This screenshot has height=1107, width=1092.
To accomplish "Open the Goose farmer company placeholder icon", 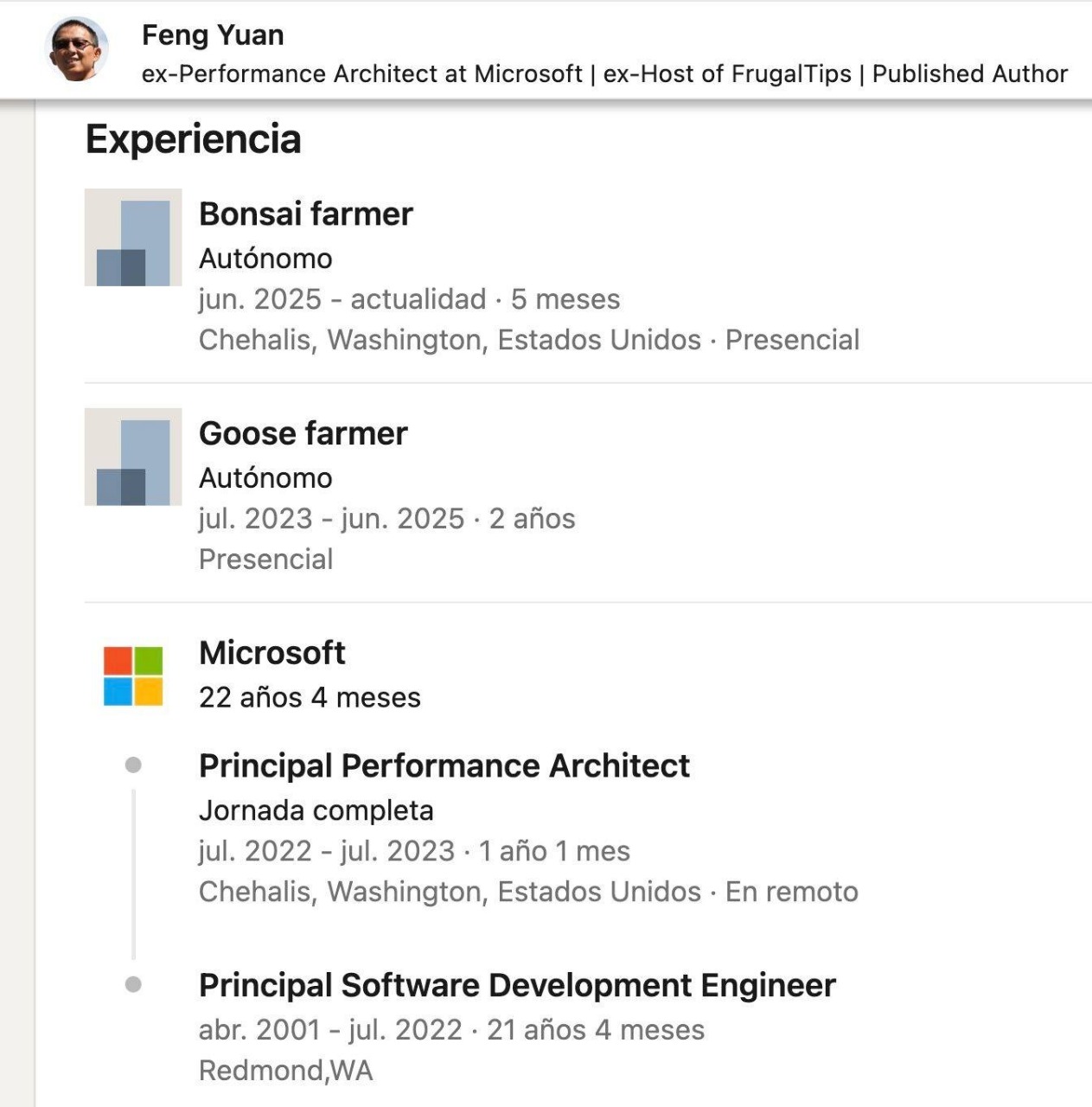I will pyautogui.click(x=133, y=457).
